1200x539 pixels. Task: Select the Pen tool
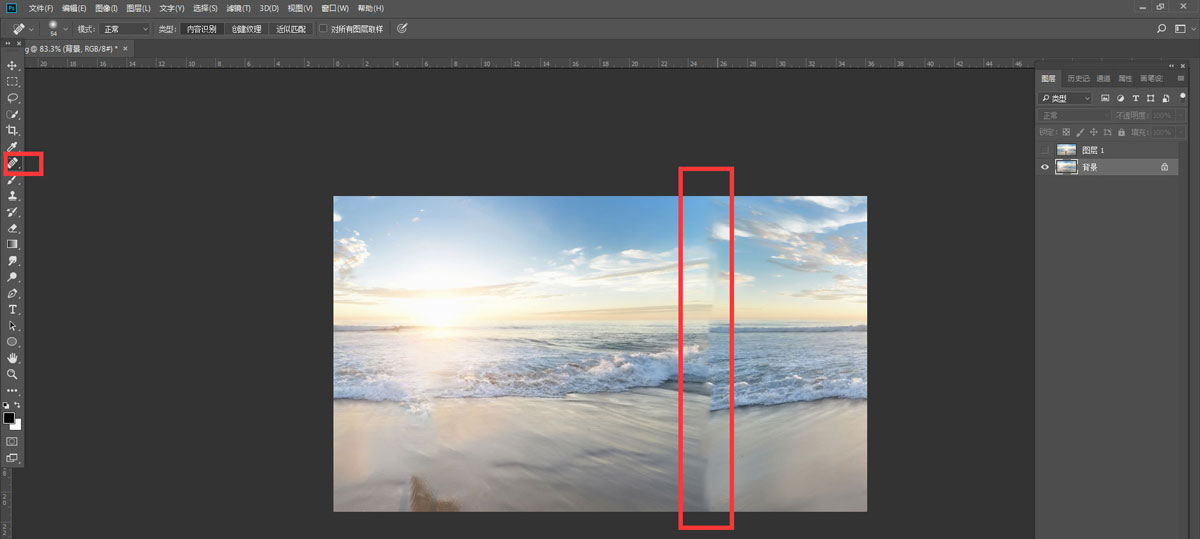[x=12, y=293]
